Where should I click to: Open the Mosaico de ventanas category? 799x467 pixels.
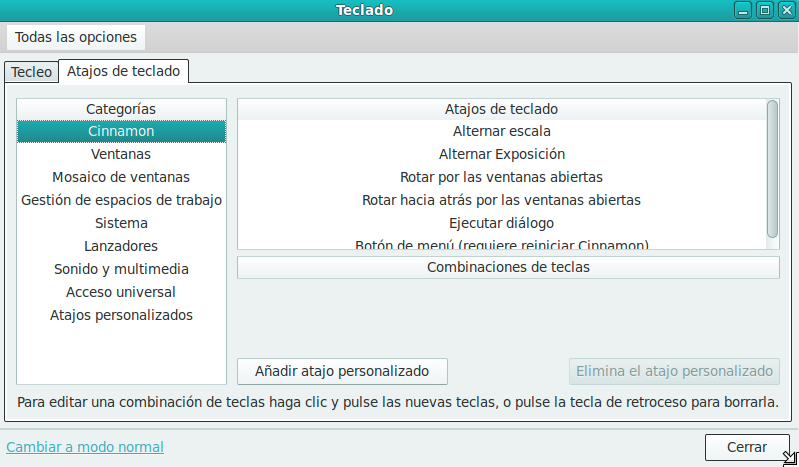point(121,177)
